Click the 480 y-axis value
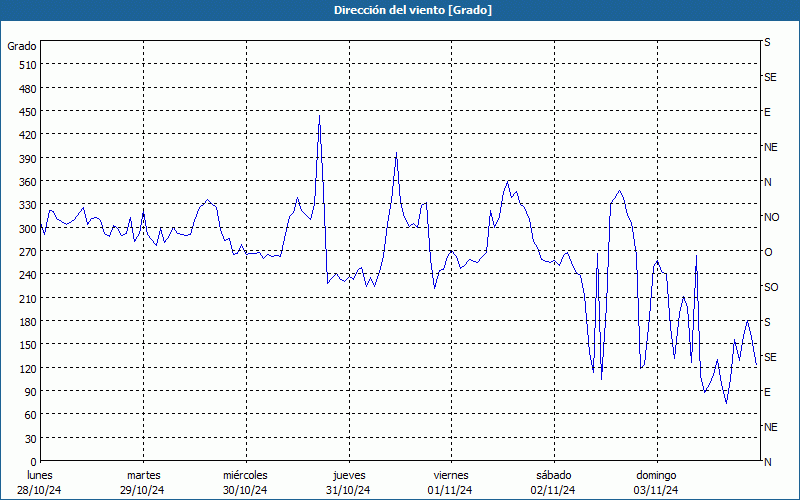800x500 pixels. click(x=28, y=89)
